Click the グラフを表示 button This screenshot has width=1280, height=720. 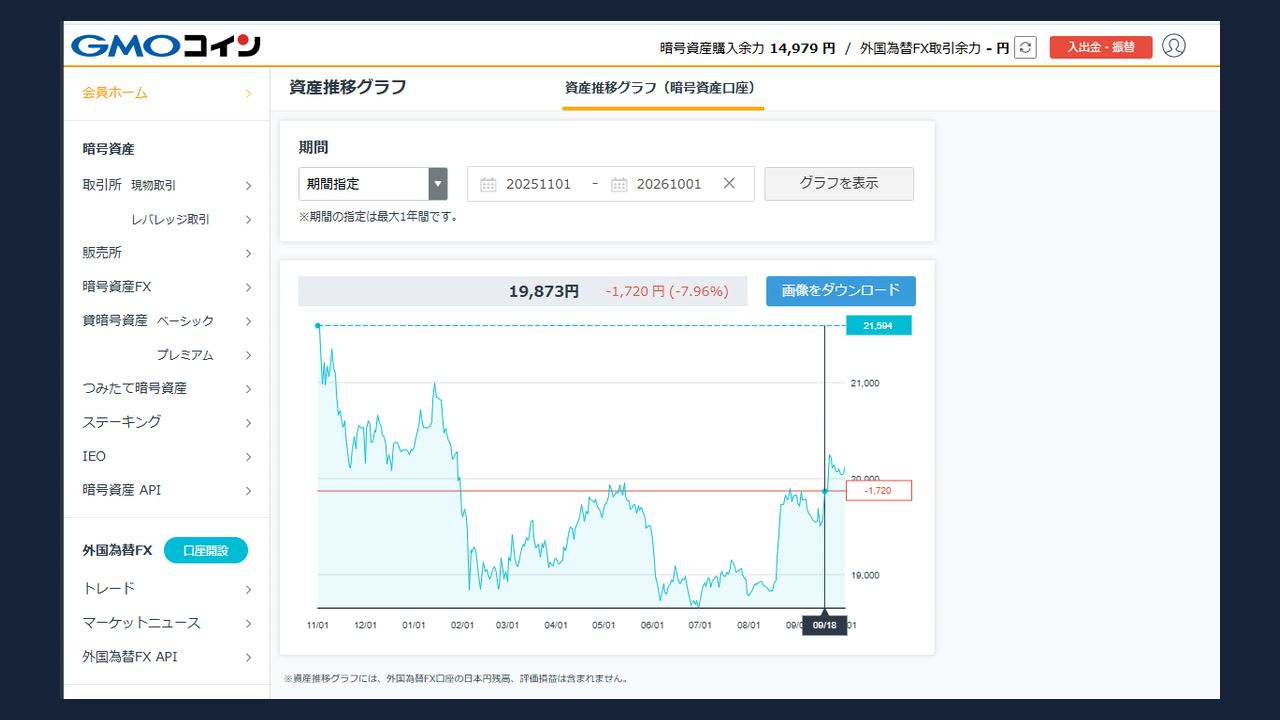(839, 184)
